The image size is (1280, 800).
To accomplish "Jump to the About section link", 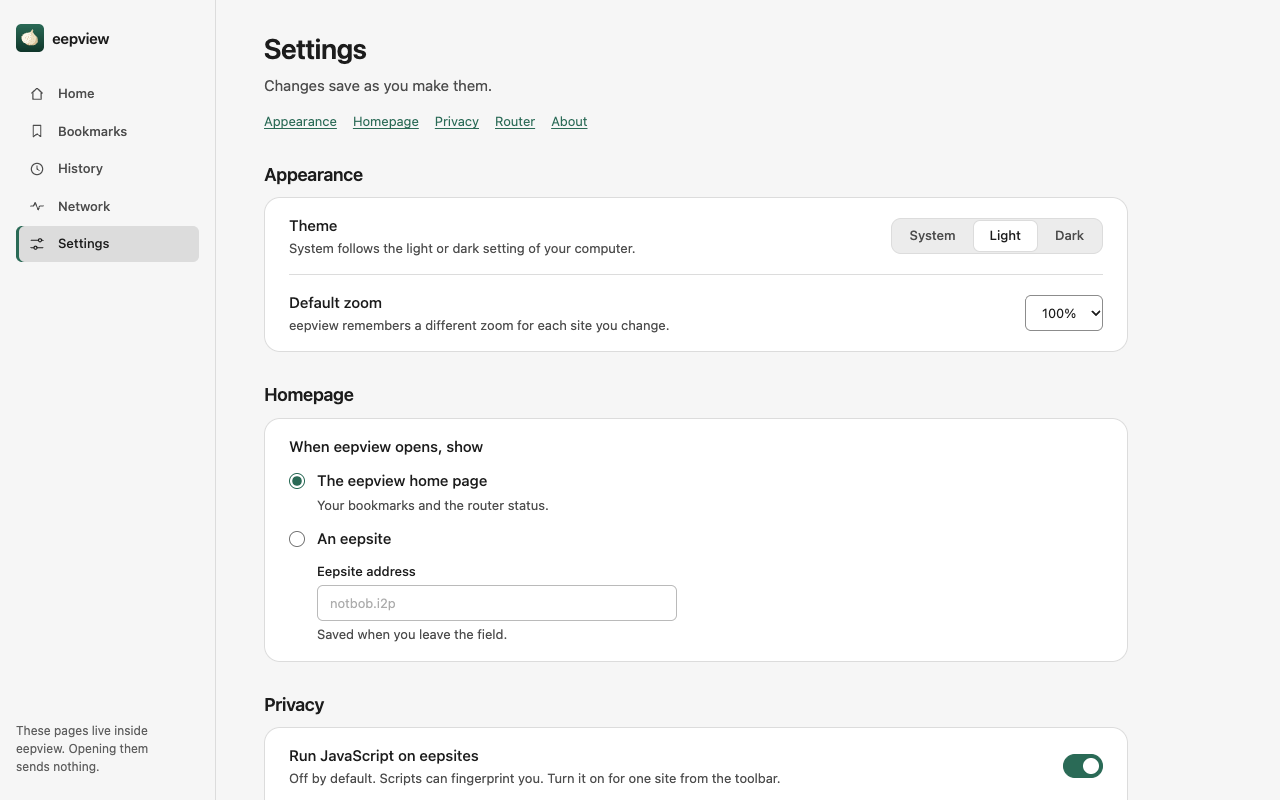I will pyautogui.click(x=569, y=122).
